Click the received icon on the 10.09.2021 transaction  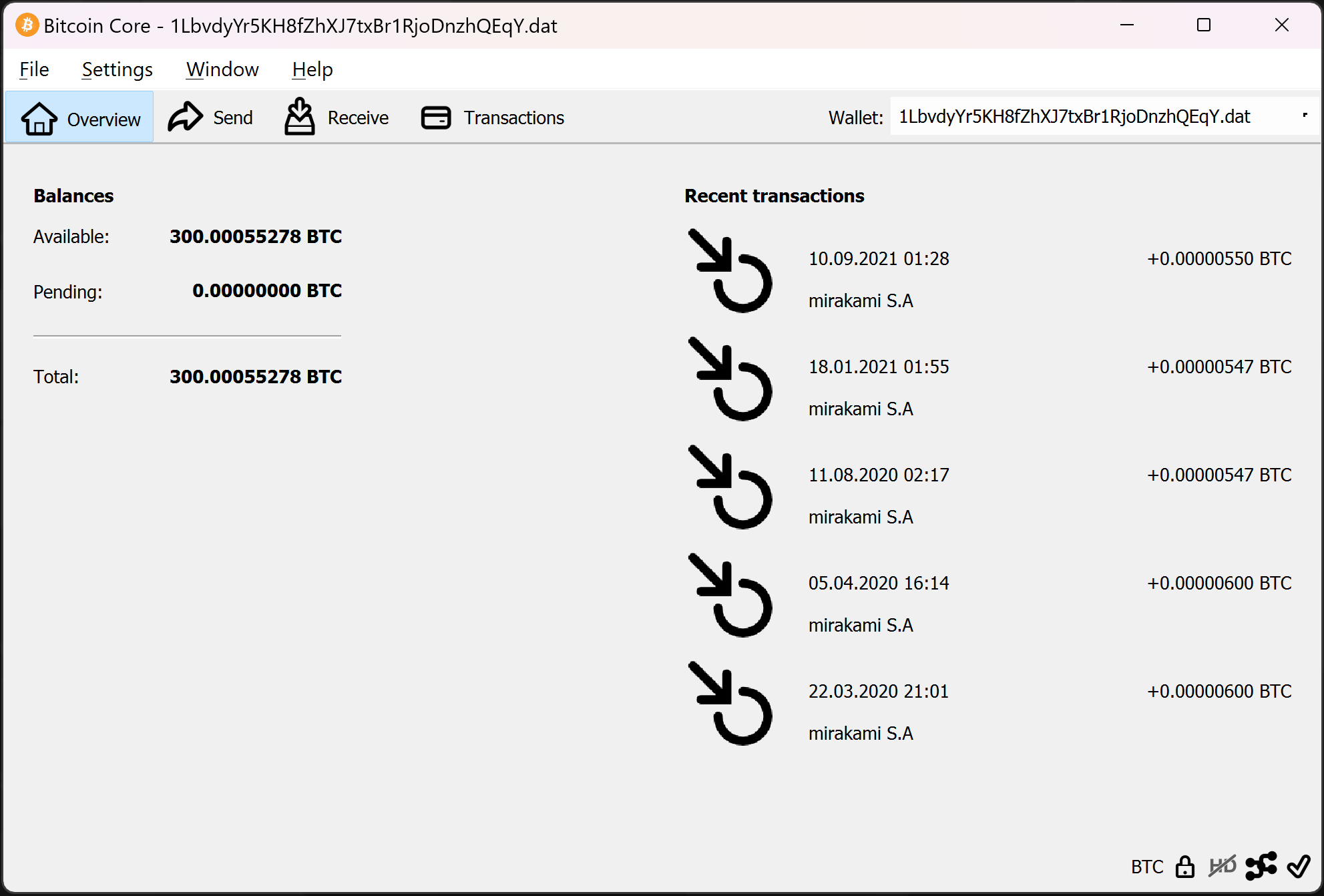730,270
